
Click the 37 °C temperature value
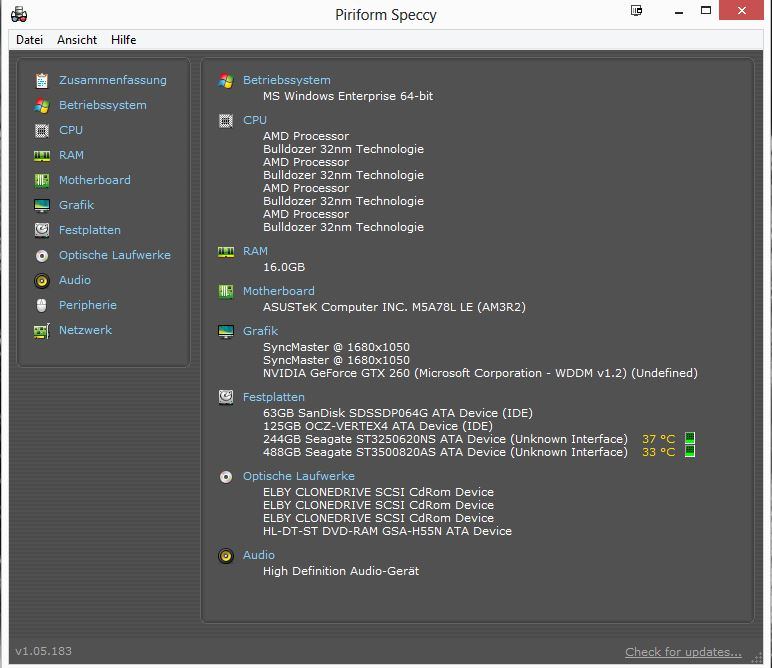[x=658, y=439]
